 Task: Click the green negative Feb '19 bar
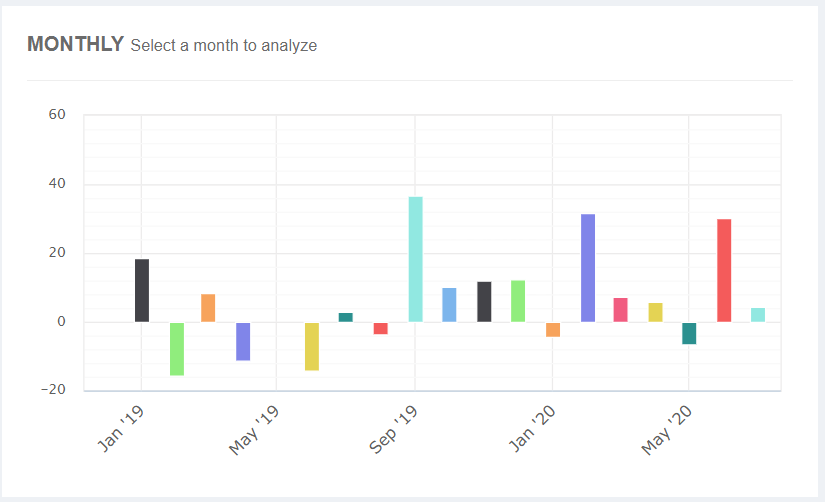pyautogui.click(x=177, y=348)
